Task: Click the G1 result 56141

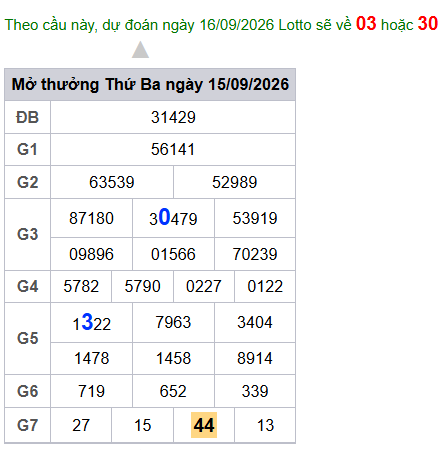Action: (x=173, y=149)
